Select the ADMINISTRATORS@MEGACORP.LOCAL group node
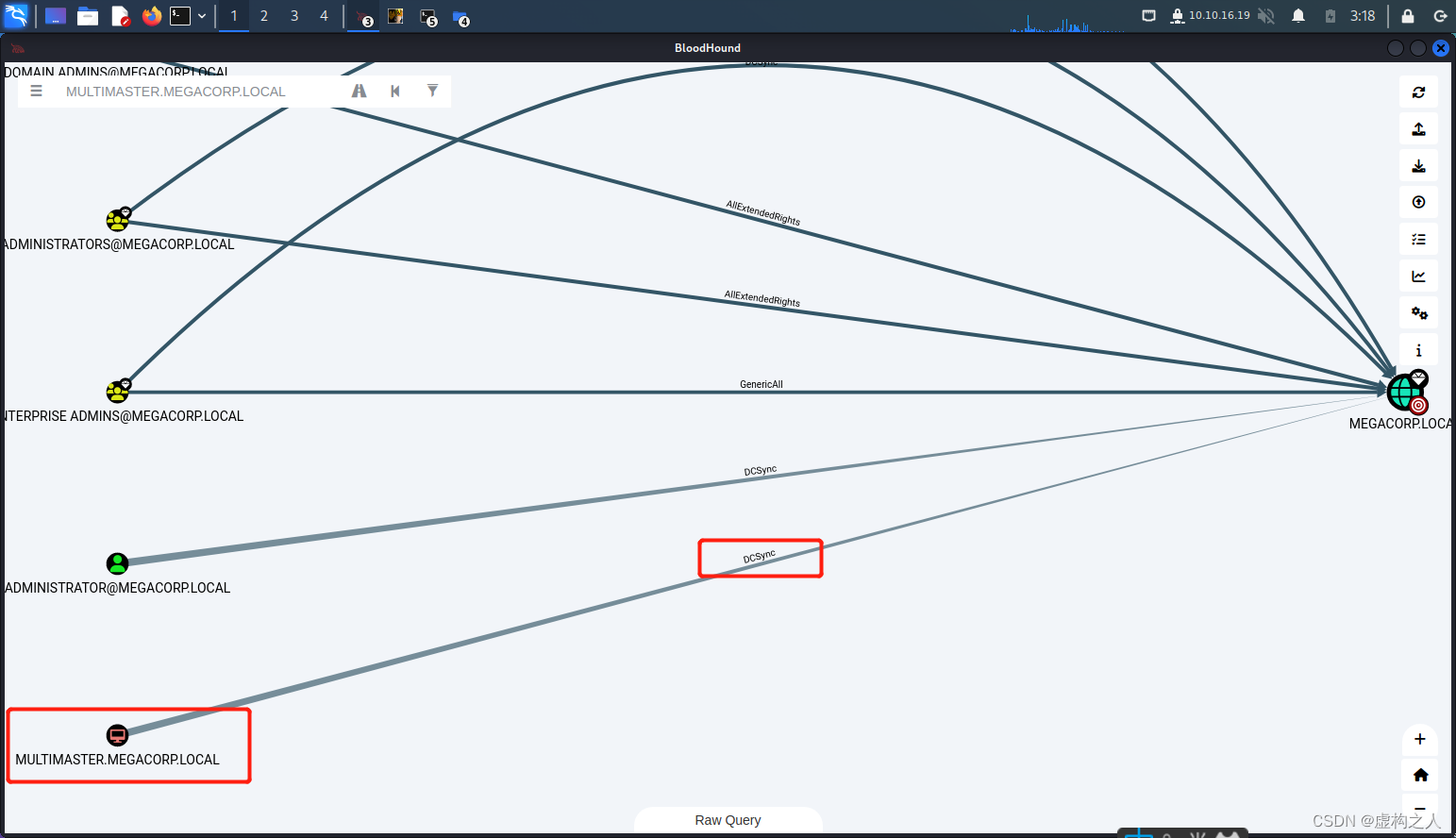The width and height of the screenshot is (1456, 838). click(117, 220)
